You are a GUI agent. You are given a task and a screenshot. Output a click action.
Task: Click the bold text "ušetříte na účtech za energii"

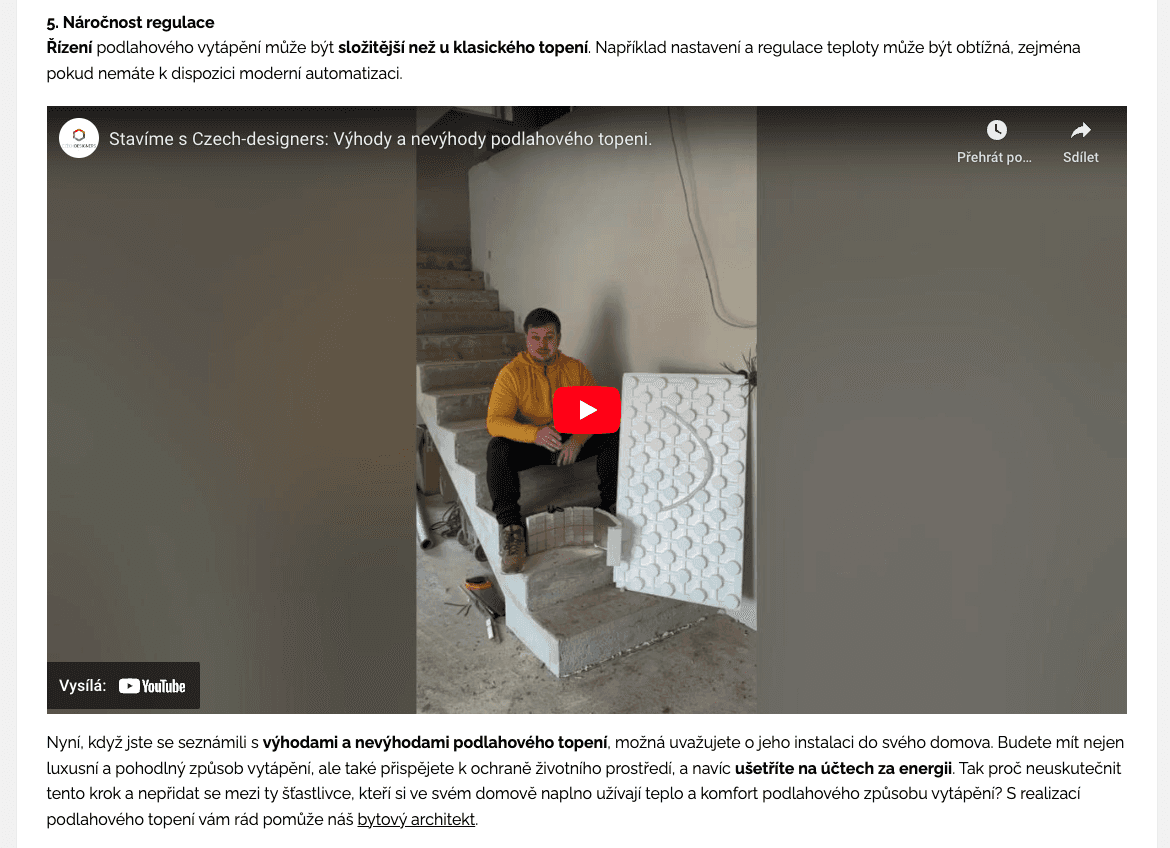pos(843,768)
